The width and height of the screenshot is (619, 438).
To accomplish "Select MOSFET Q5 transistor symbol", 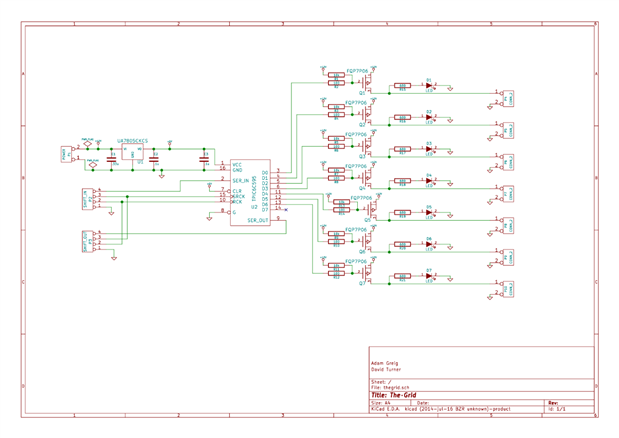I will coord(372,210).
